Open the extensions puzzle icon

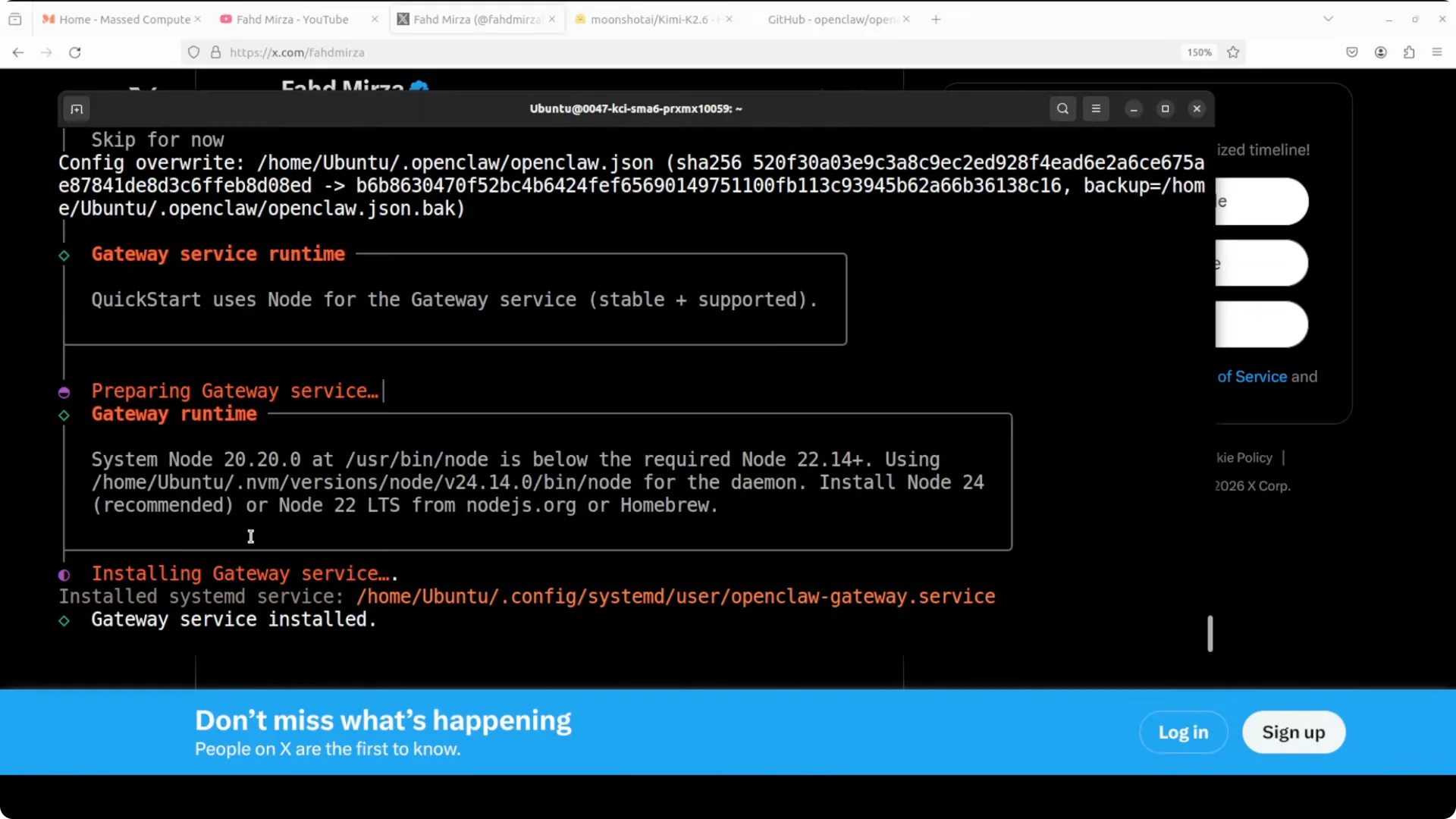(1409, 52)
